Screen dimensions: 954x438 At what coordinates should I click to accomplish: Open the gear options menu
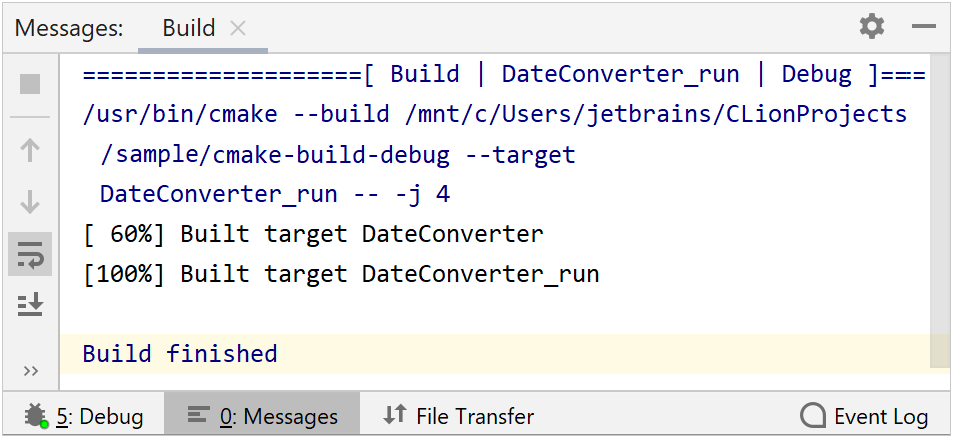click(x=872, y=27)
